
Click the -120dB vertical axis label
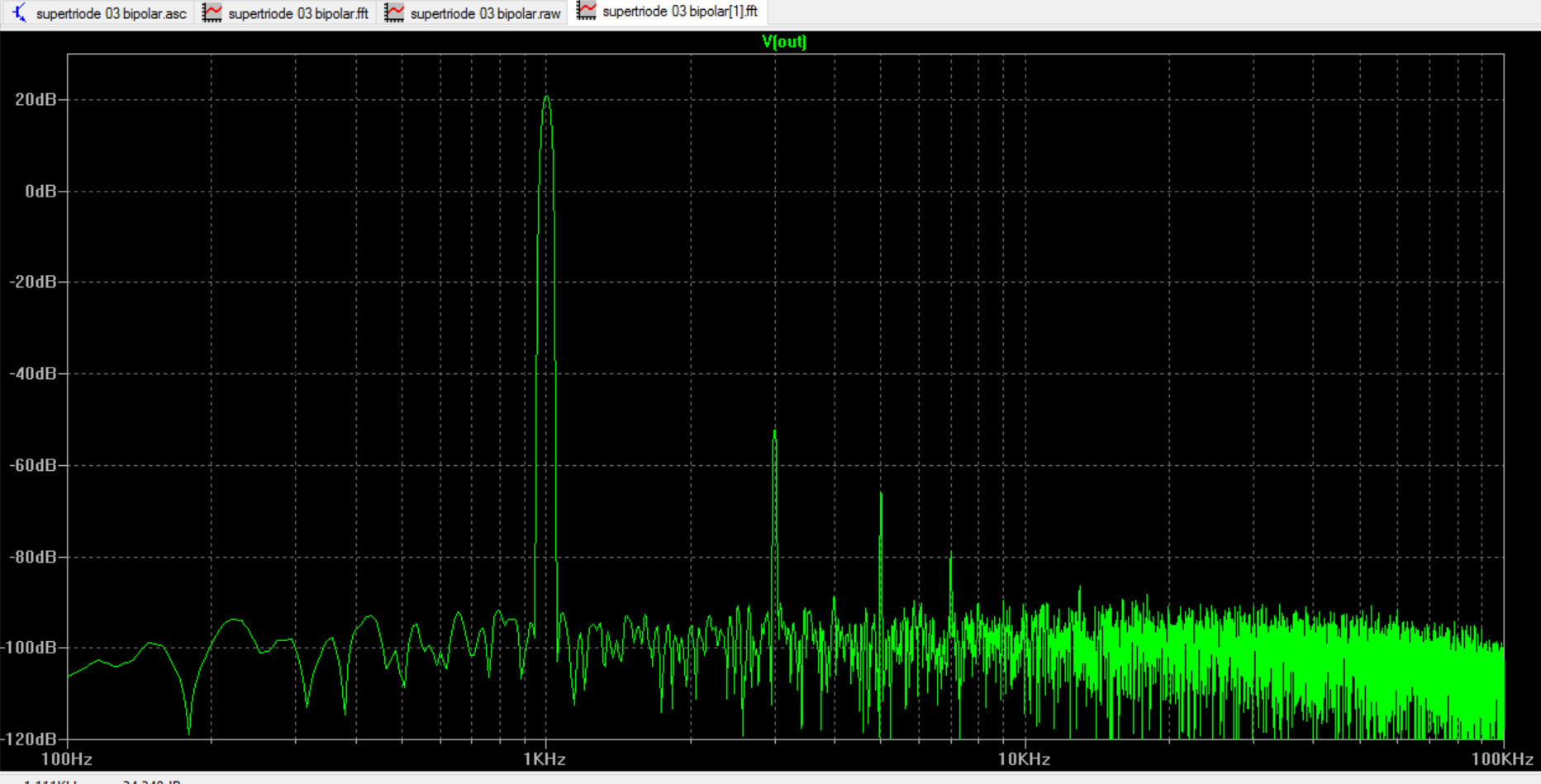(x=29, y=739)
